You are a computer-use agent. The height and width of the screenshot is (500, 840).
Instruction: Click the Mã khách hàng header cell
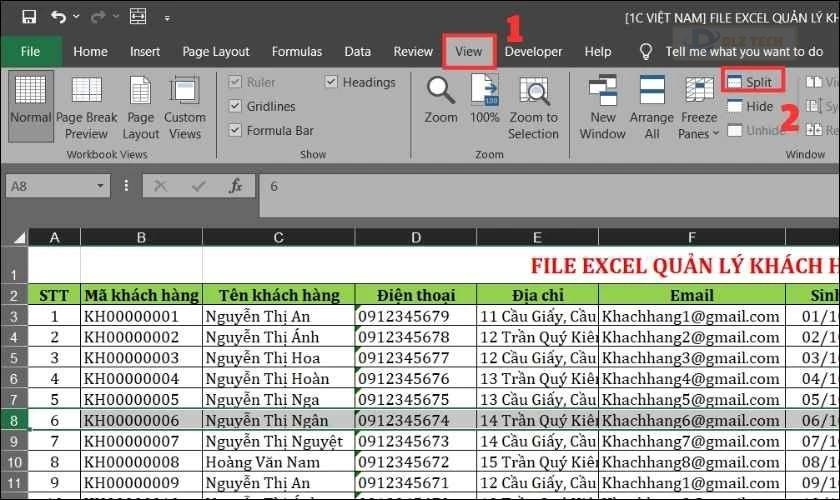(x=141, y=295)
